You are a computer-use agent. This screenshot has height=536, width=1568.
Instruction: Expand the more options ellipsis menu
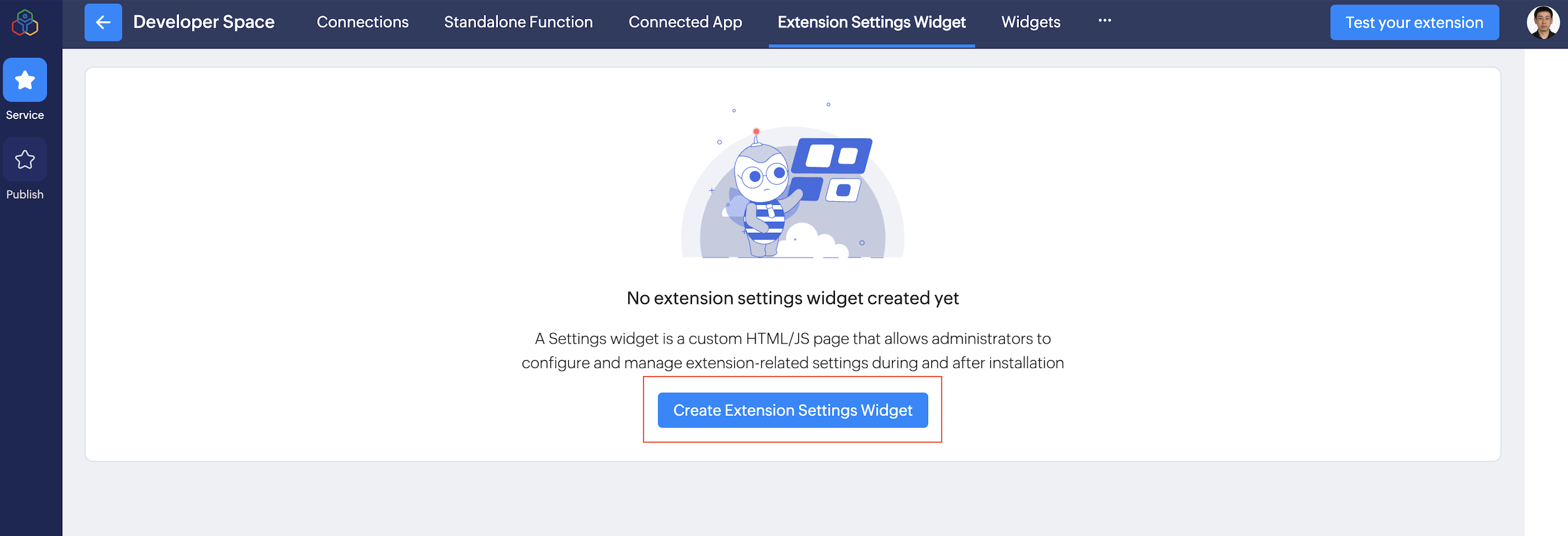coord(1104,21)
